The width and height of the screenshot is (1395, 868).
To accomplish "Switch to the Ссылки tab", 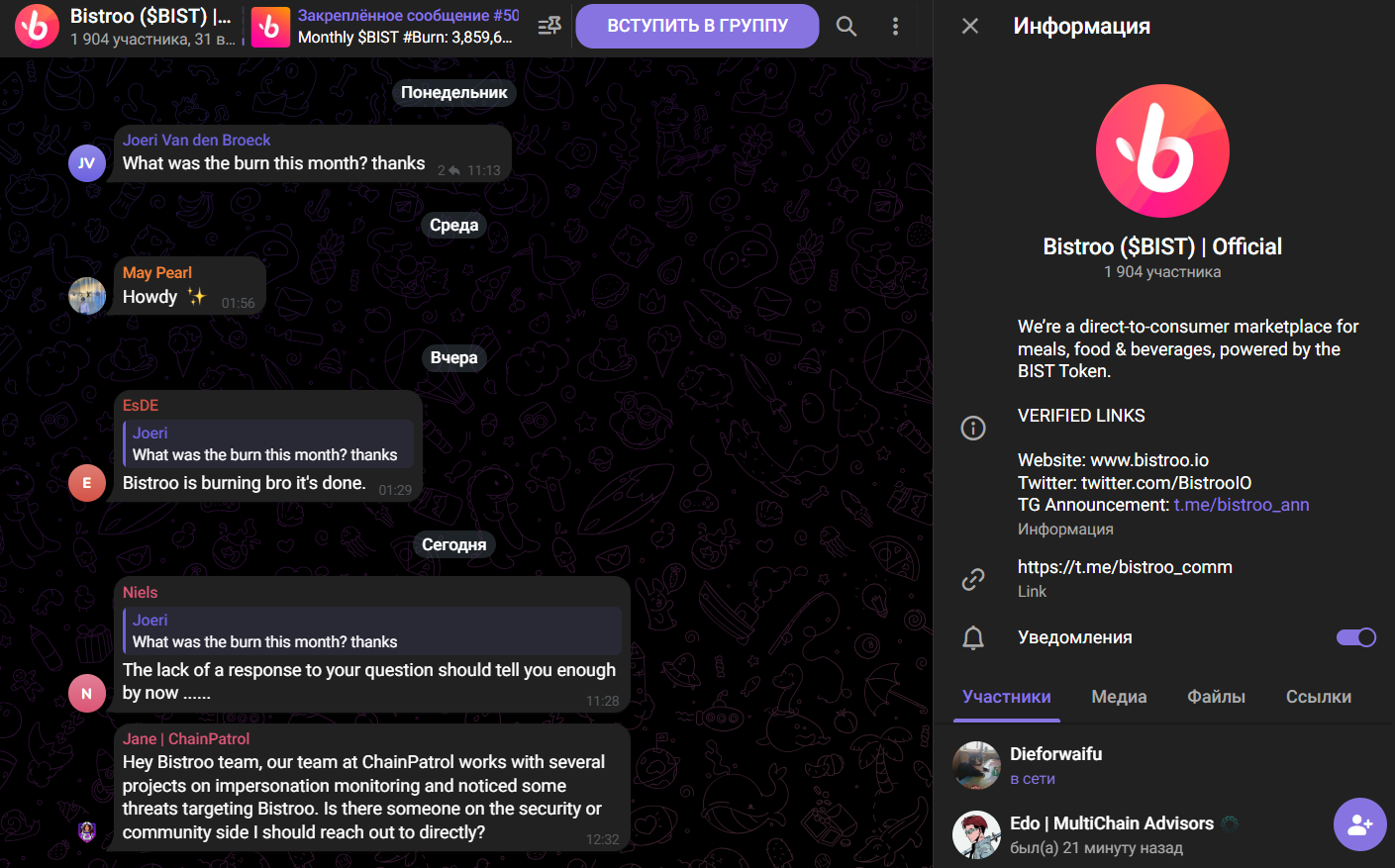I will coord(1319,697).
